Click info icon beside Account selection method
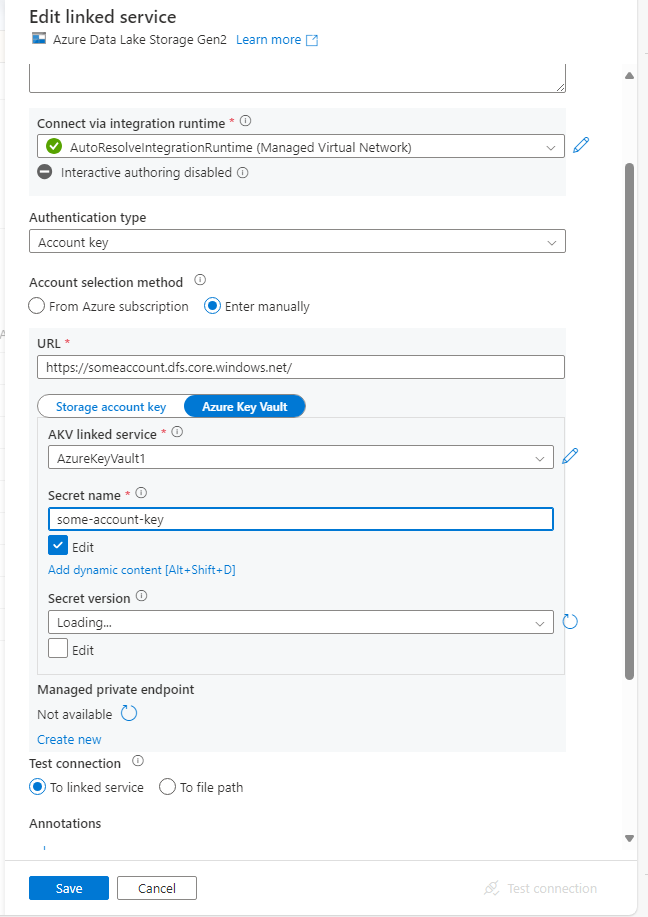Screen dimensions: 648x917 (x=199, y=281)
